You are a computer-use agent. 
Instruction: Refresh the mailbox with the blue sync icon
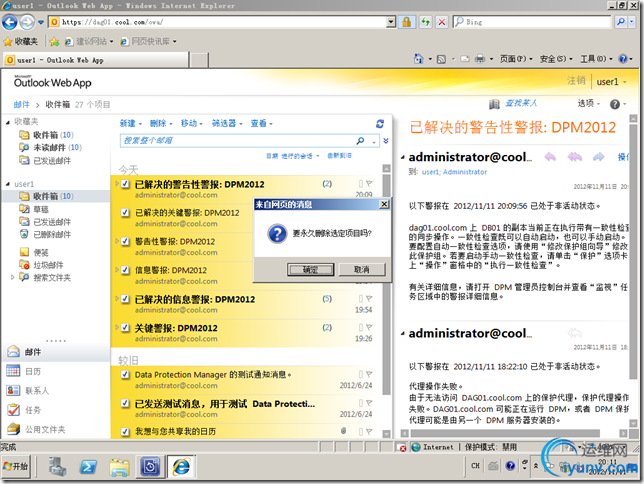tap(380, 123)
